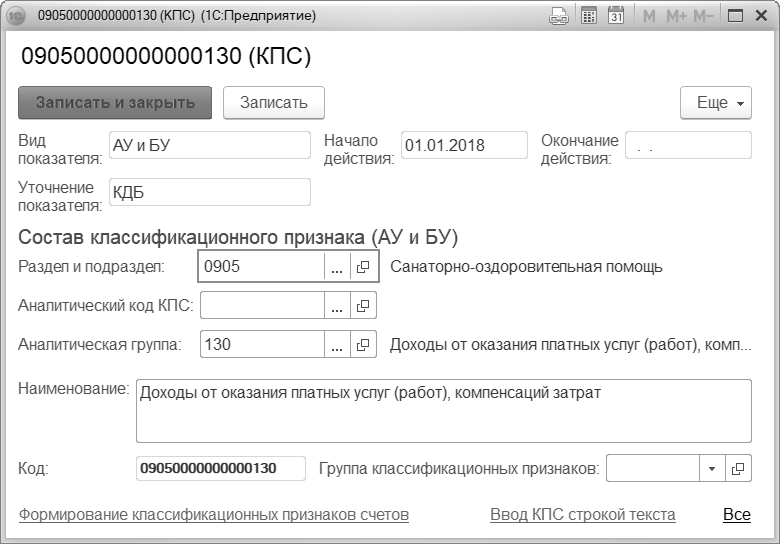Open the Аналитическая группа item icon

click(364, 344)
